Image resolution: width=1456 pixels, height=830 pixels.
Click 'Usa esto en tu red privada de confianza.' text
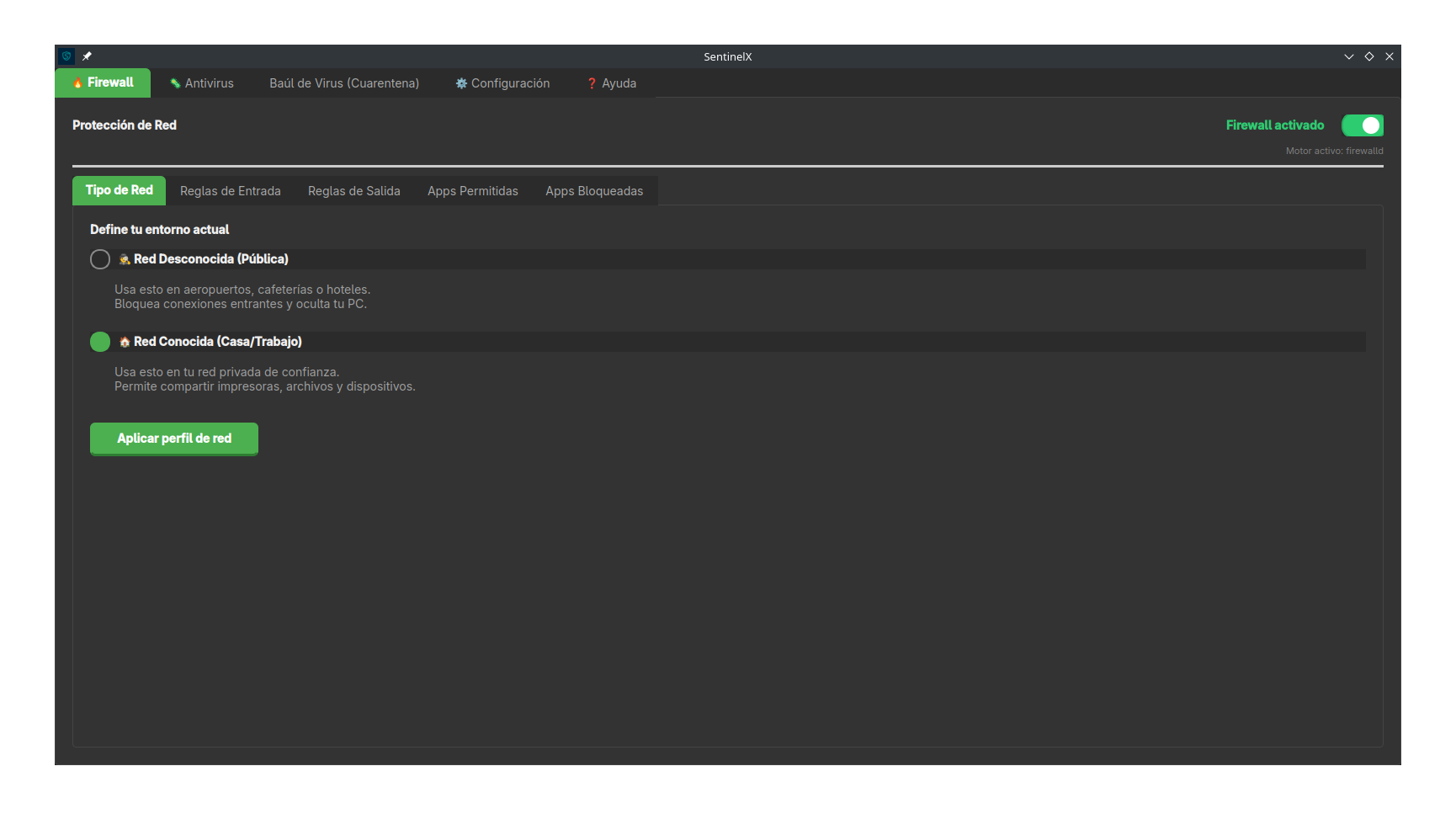point(227,372)
